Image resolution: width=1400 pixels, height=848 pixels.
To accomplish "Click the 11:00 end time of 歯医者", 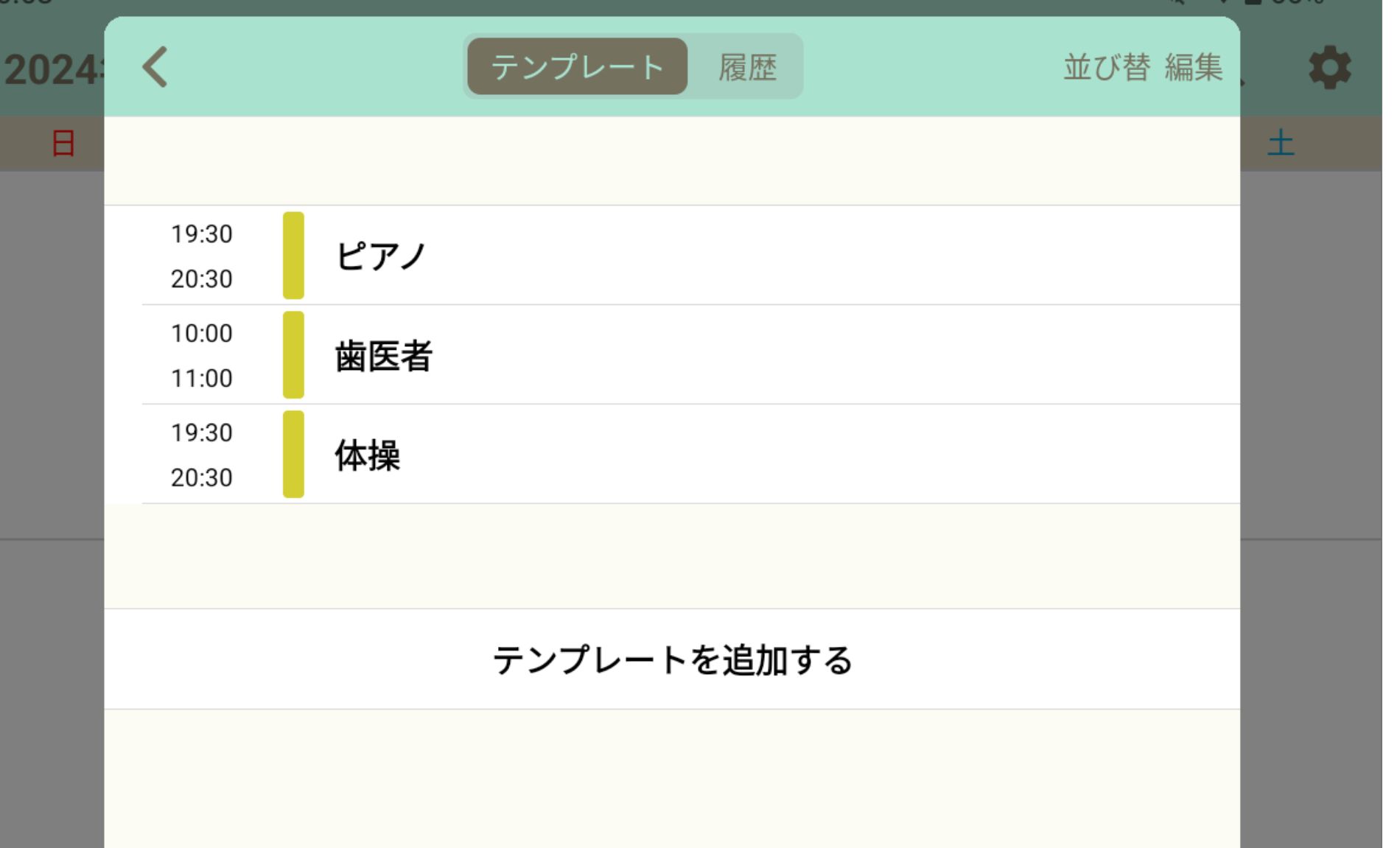I will tap(202, 378).
